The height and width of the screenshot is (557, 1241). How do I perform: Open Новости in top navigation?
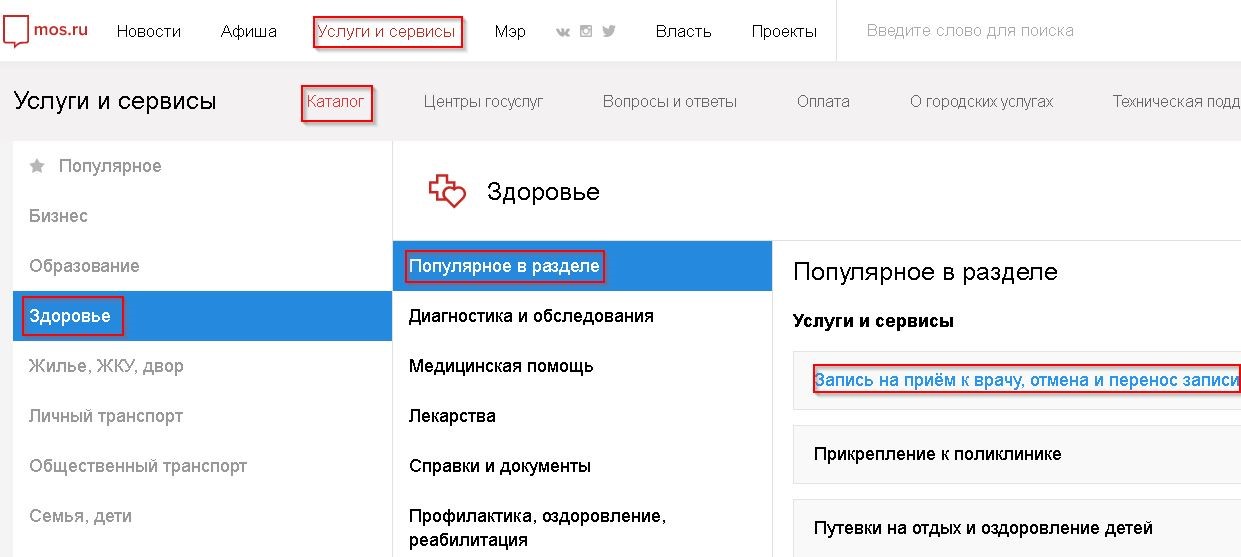point(149,31)
